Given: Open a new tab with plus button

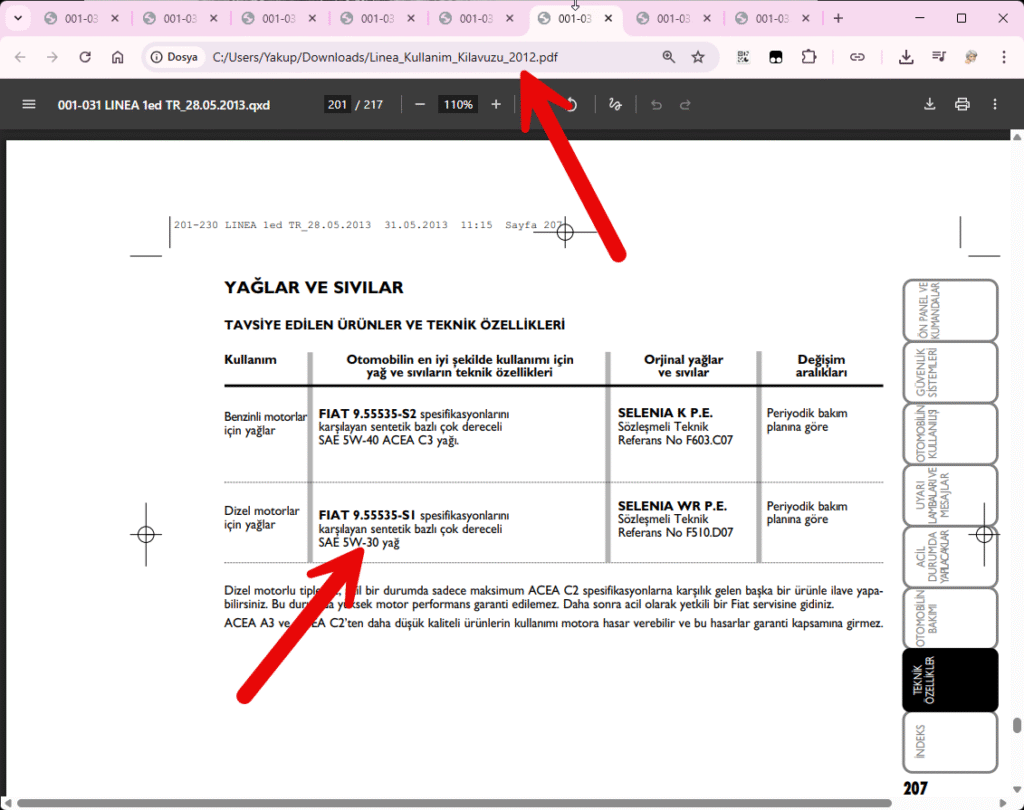Looking at the screenshot, I should tap(838, 18).
